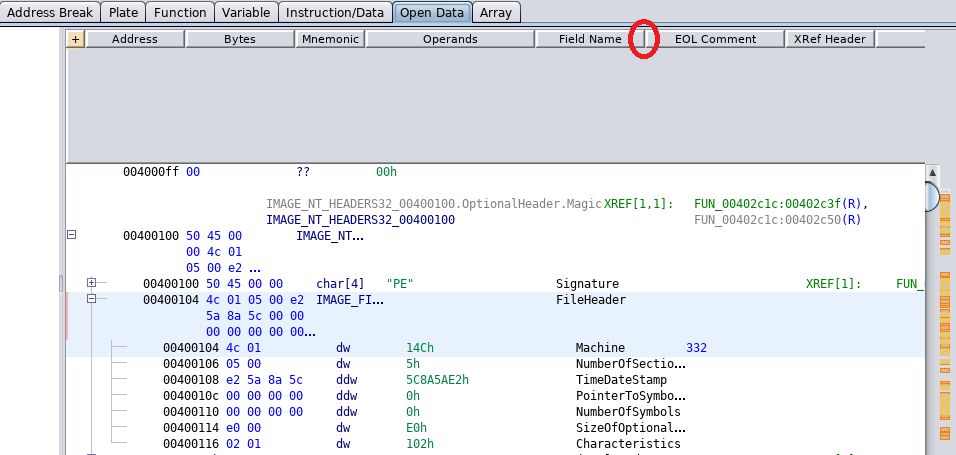Select the Bytes field header
The width and height of the screenshot is (956, 455).
click(240, 39)
